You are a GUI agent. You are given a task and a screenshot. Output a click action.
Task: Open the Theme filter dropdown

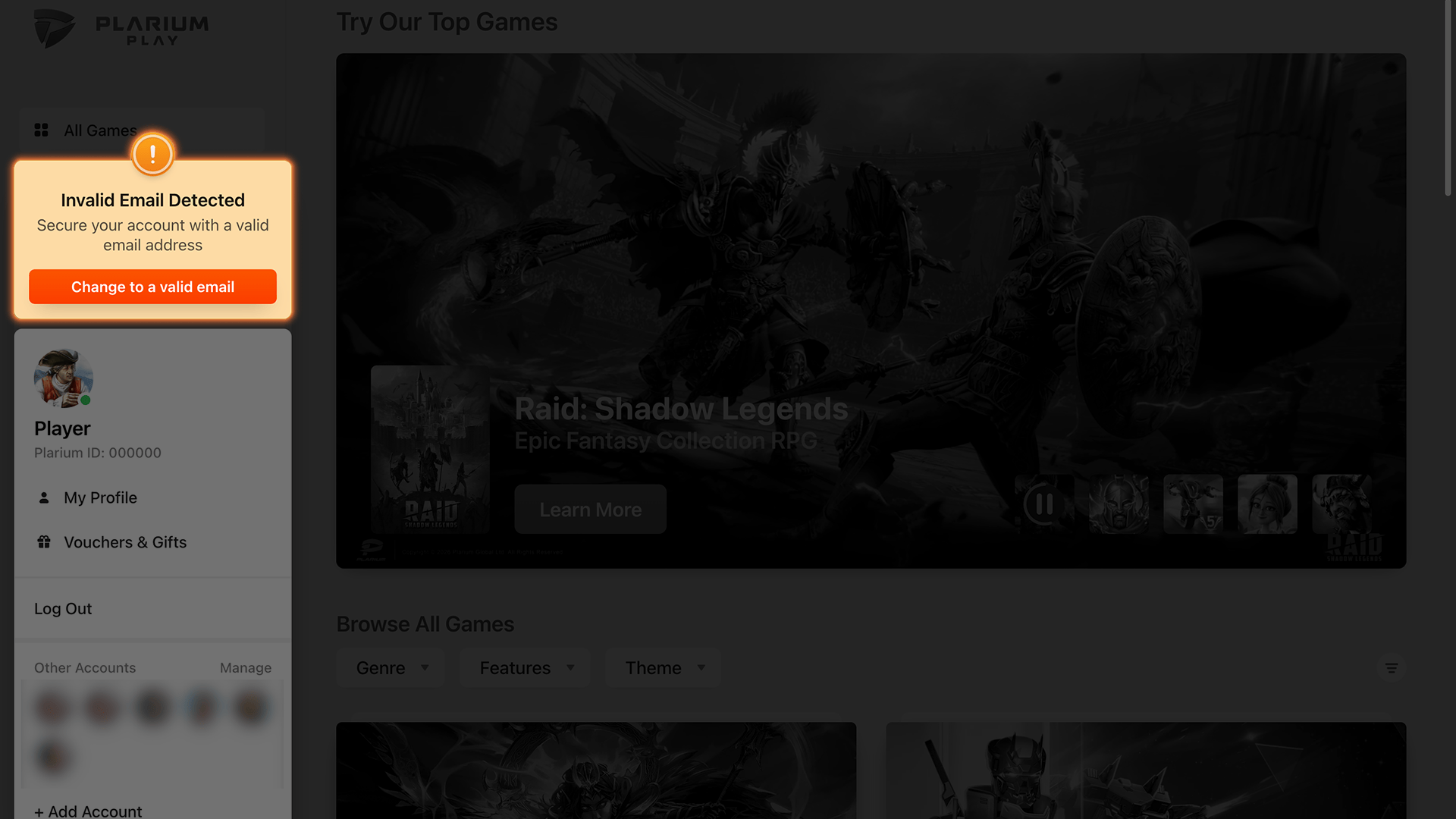coord(663,668)
